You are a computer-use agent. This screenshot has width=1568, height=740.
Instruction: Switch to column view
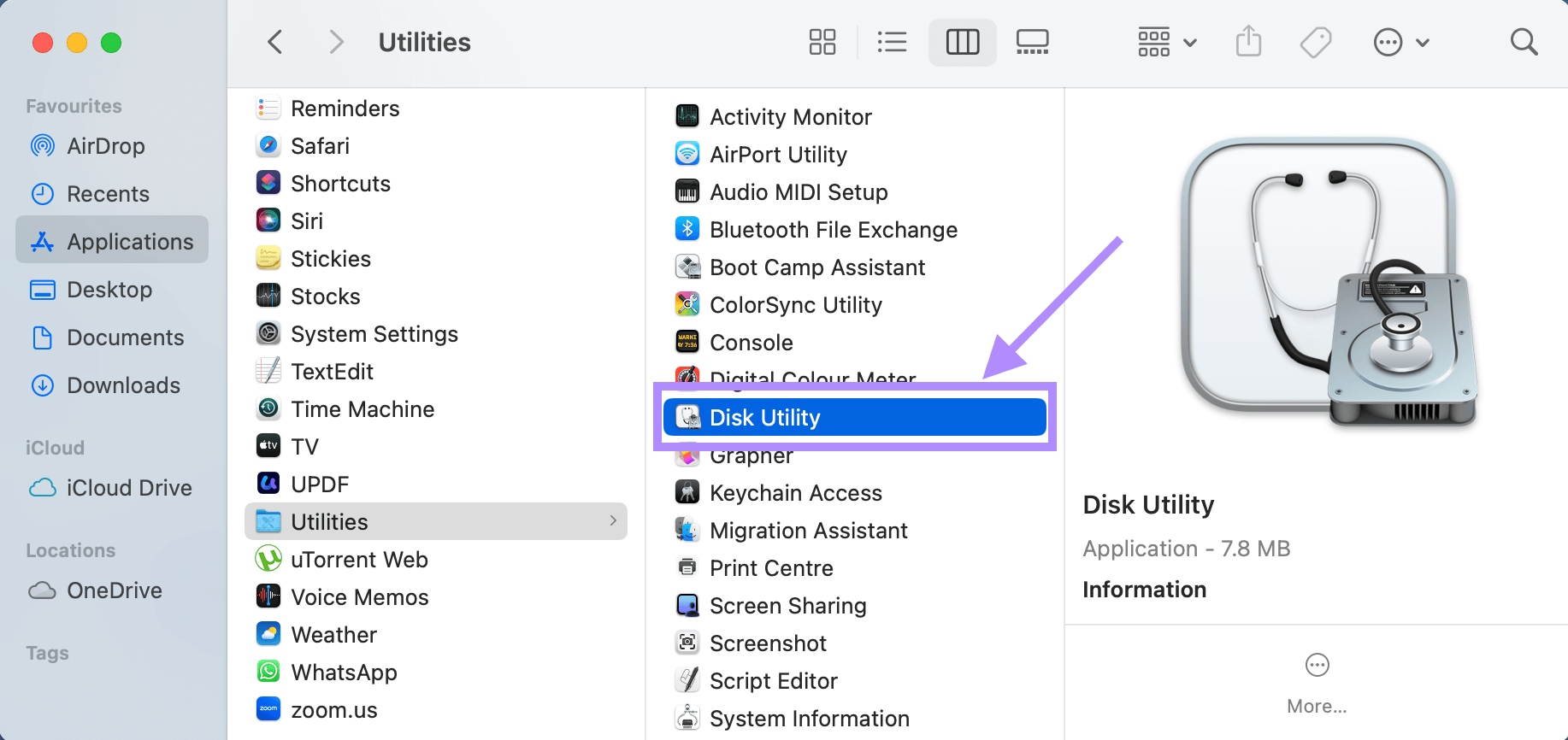(963, 42)
